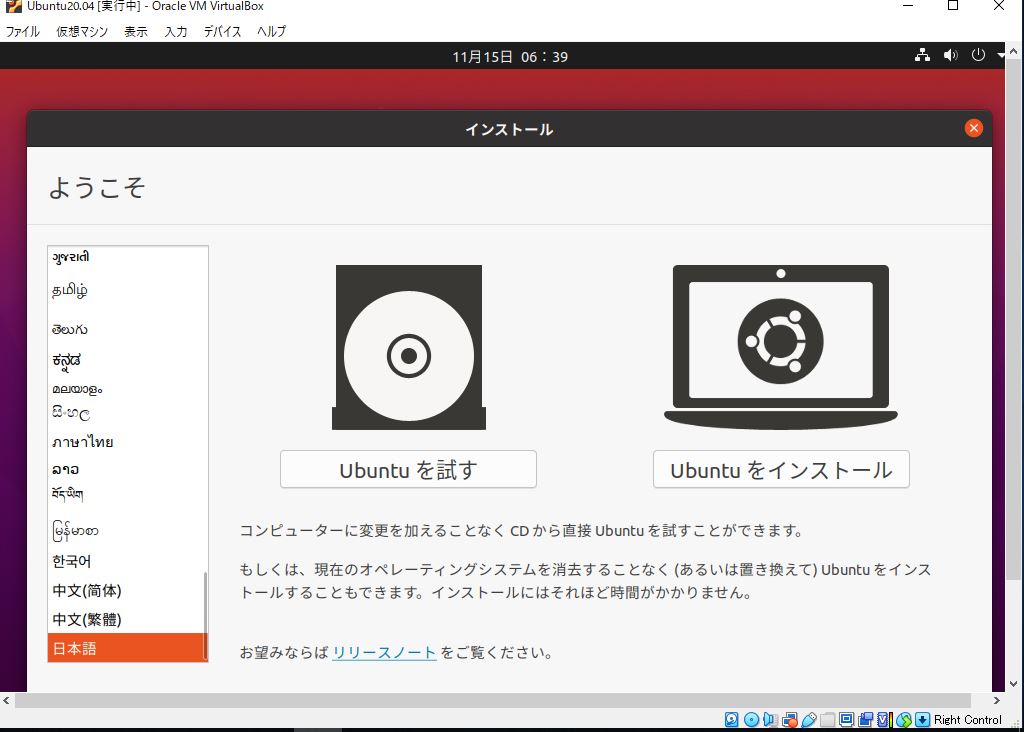Open the デバイス menu

(222, 31)
